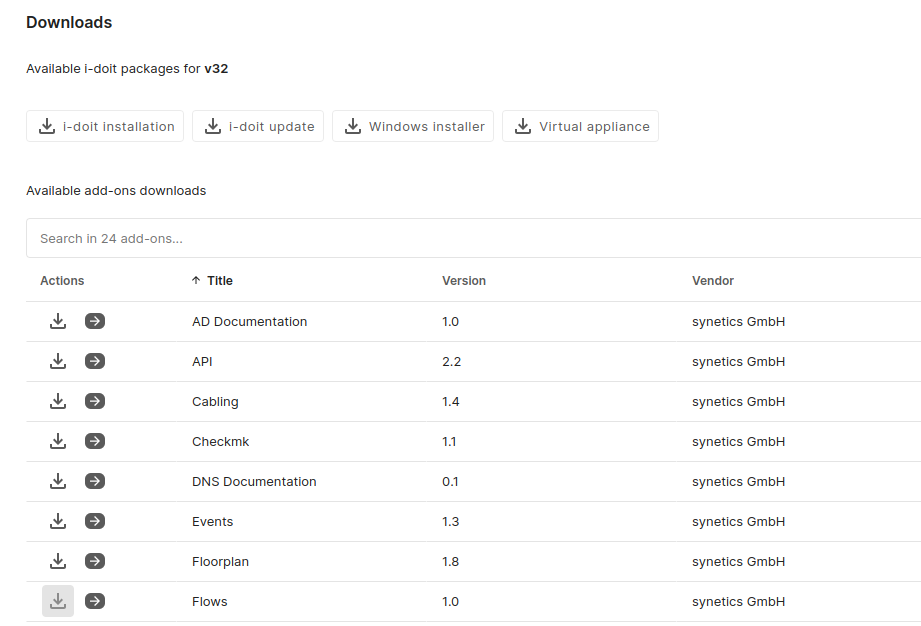Download the DNS Documentation add-on
This screenshot has width=921, height=626.
(x=58, y=481)
